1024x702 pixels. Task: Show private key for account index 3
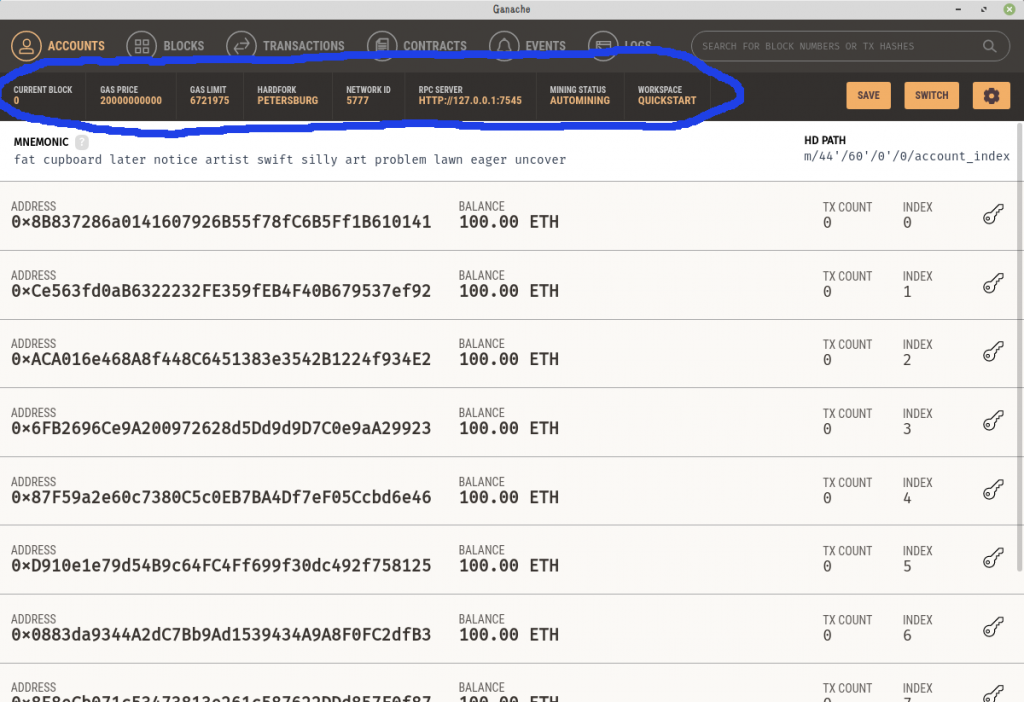pos(993,421)
